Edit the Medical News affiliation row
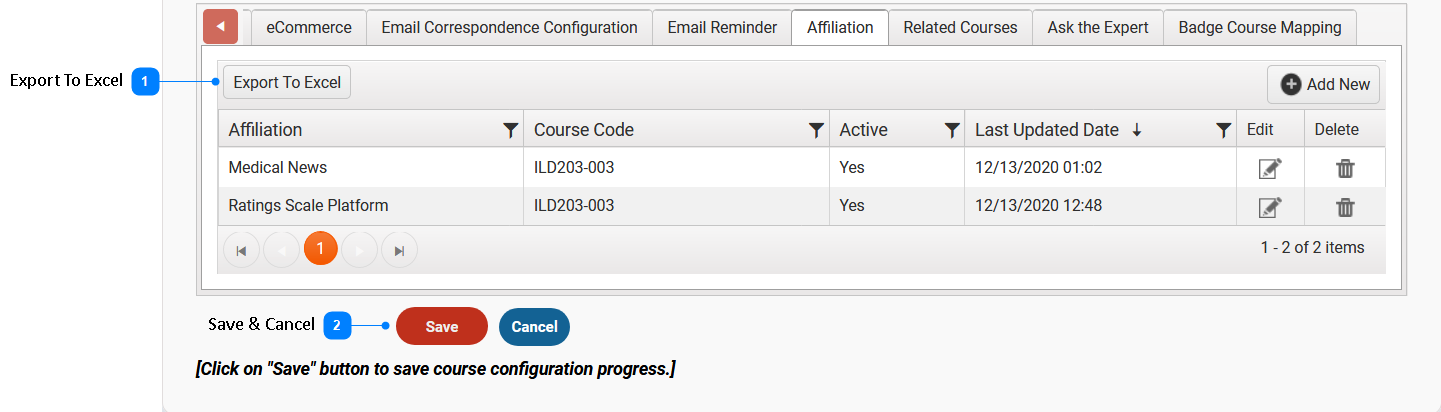Viewport: 1441px width, 412px height. tap(1270, 168)
